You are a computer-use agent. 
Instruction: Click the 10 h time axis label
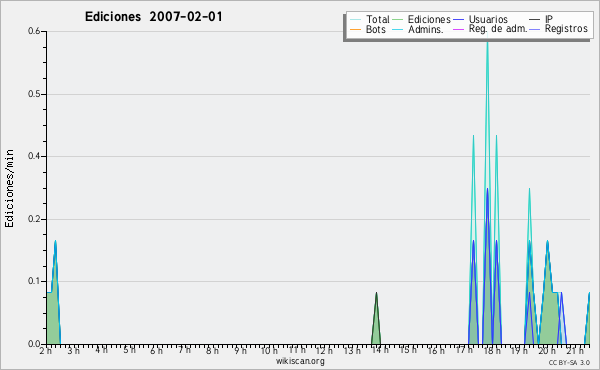pyautogui.click(x=269, y=350)
